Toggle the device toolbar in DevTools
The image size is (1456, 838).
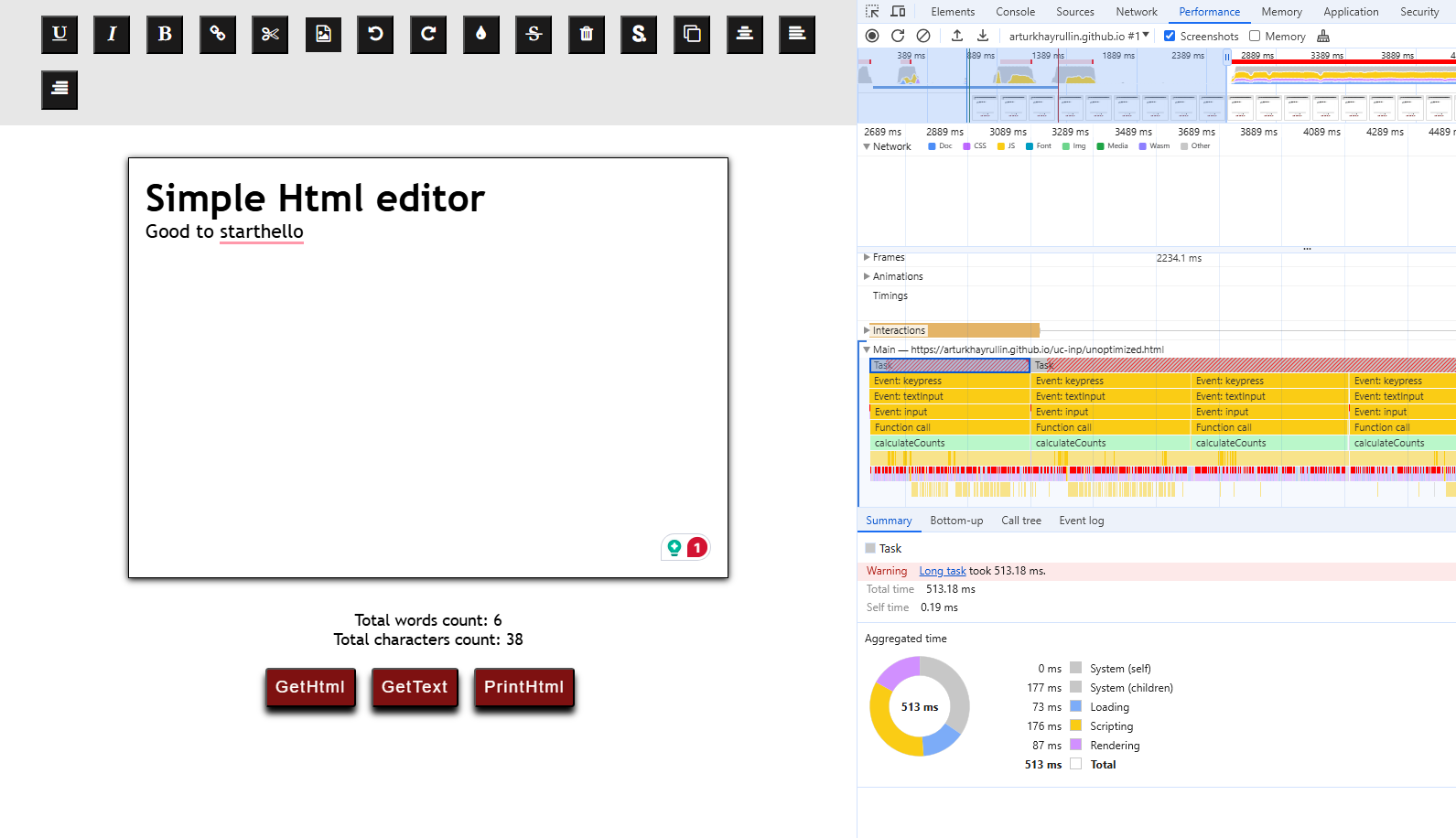coord(899,12)
